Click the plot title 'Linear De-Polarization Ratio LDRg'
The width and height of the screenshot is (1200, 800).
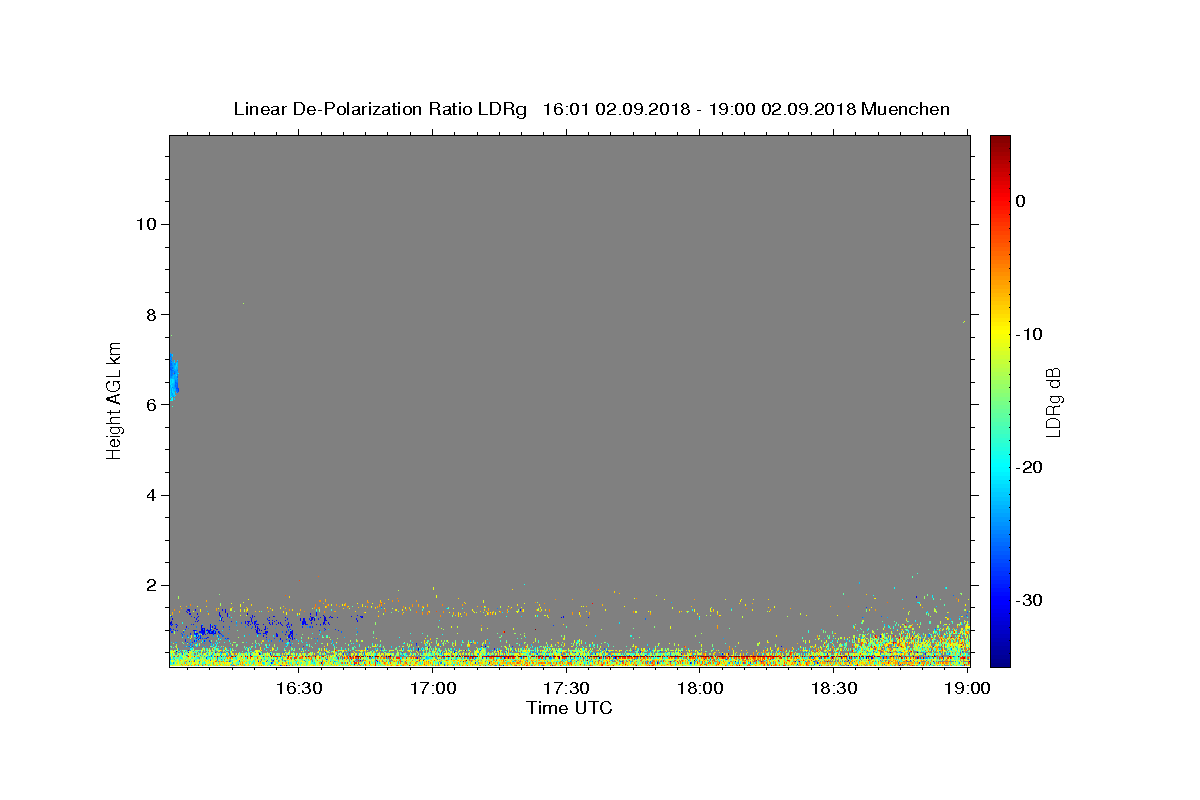(379, 109)
